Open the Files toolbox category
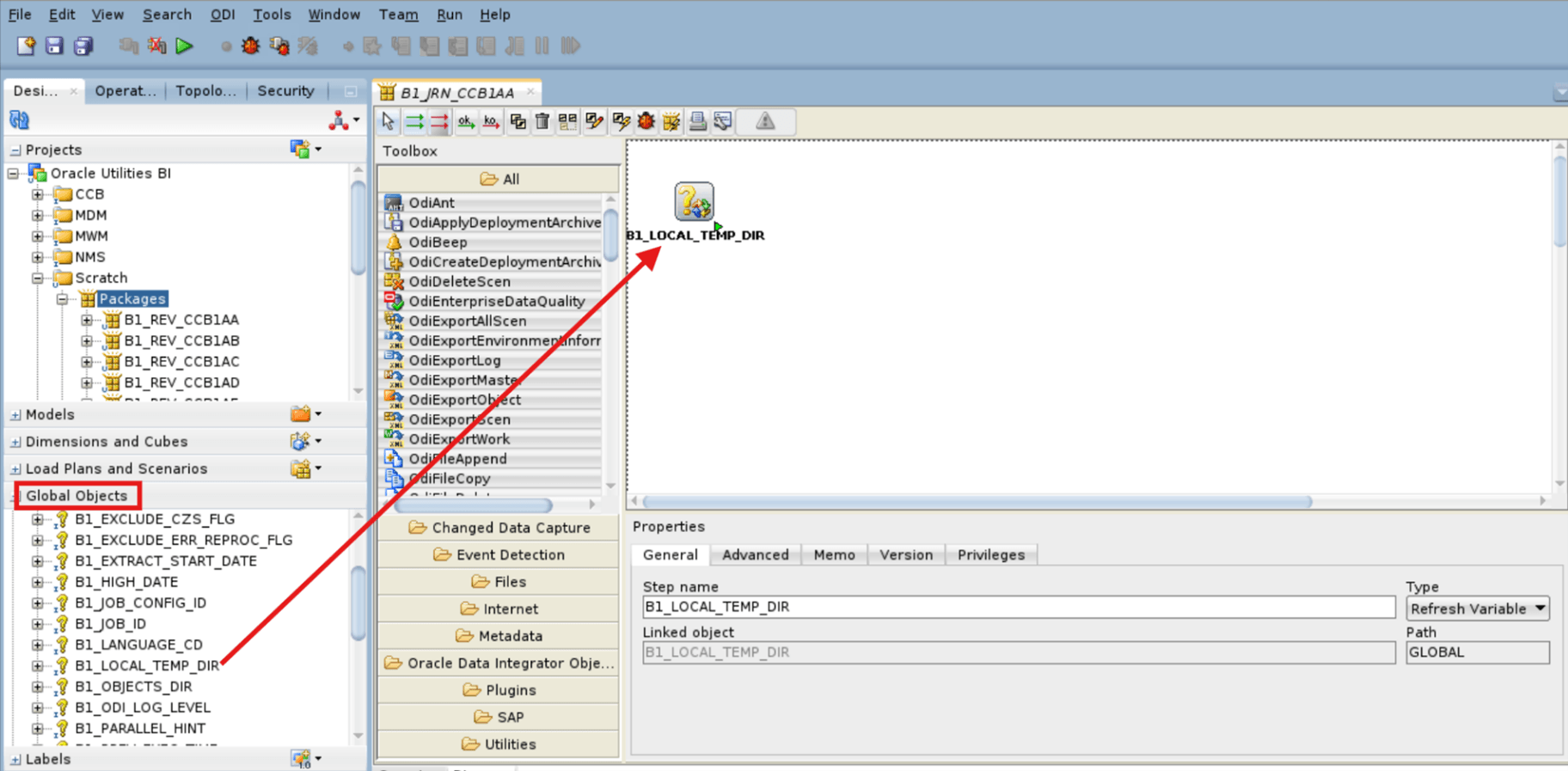Viewport: 1568px width, 771px height. click(x=499, y=582)
